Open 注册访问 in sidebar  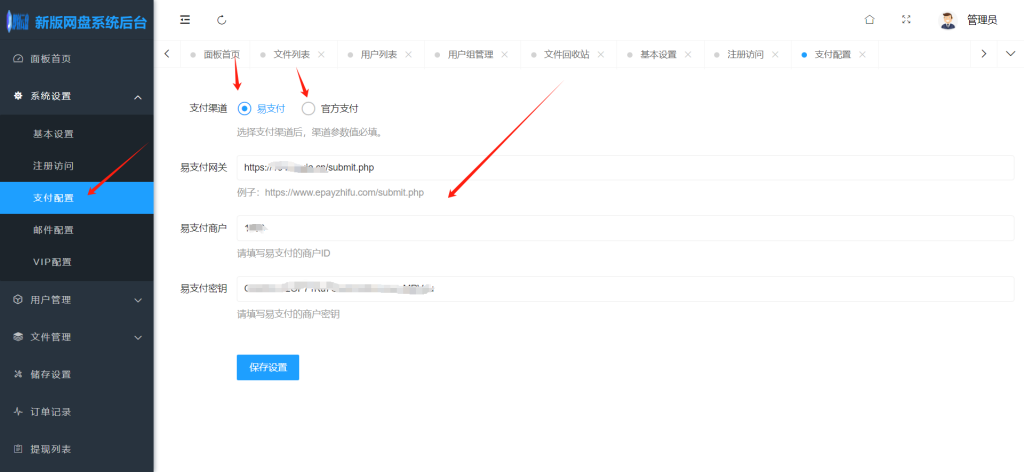(76, 166)
